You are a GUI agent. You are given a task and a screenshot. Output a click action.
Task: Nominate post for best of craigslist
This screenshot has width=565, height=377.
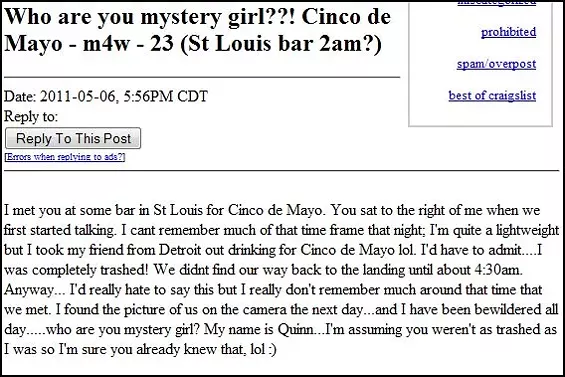(492, 96)
